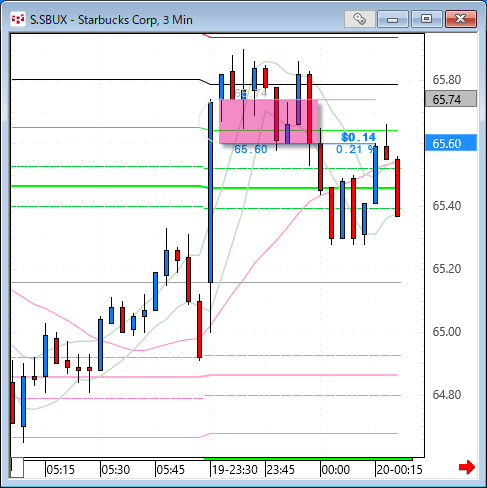
Task: Click the small box at time axis start
Action: [x=17, y=467]
